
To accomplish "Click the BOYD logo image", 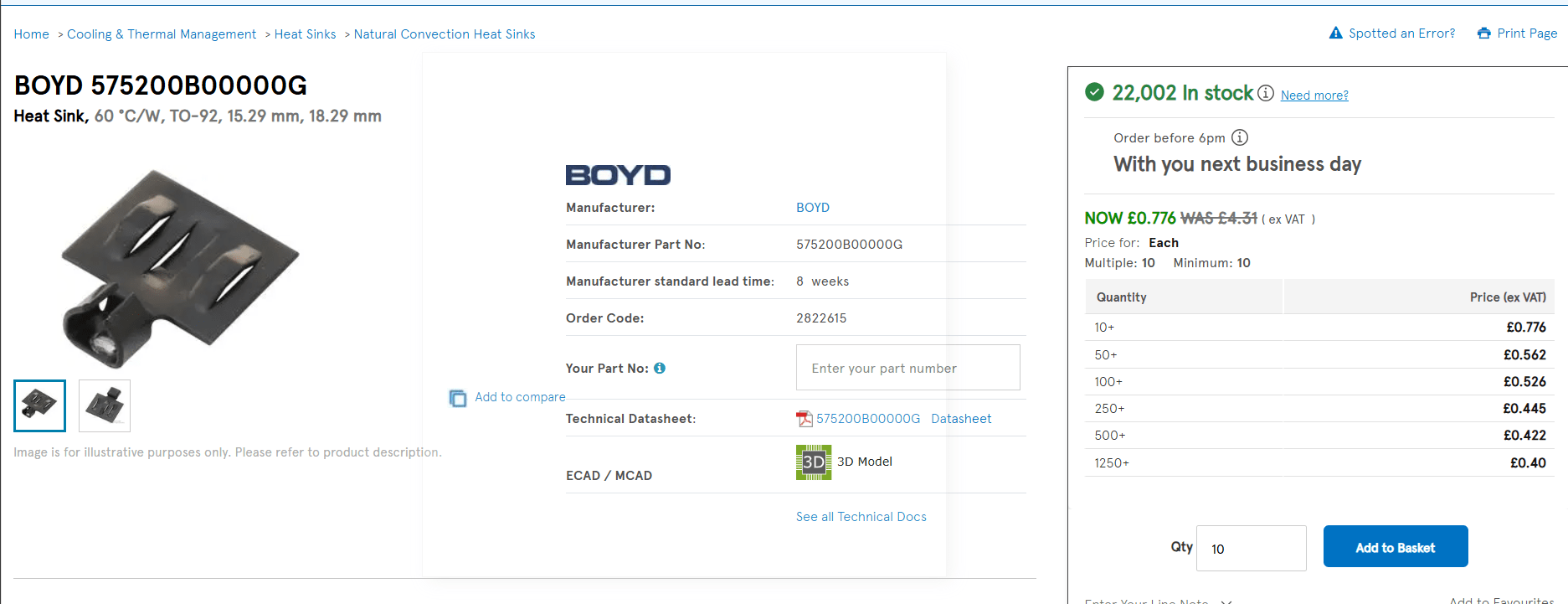I will click(x=619, y=175).
